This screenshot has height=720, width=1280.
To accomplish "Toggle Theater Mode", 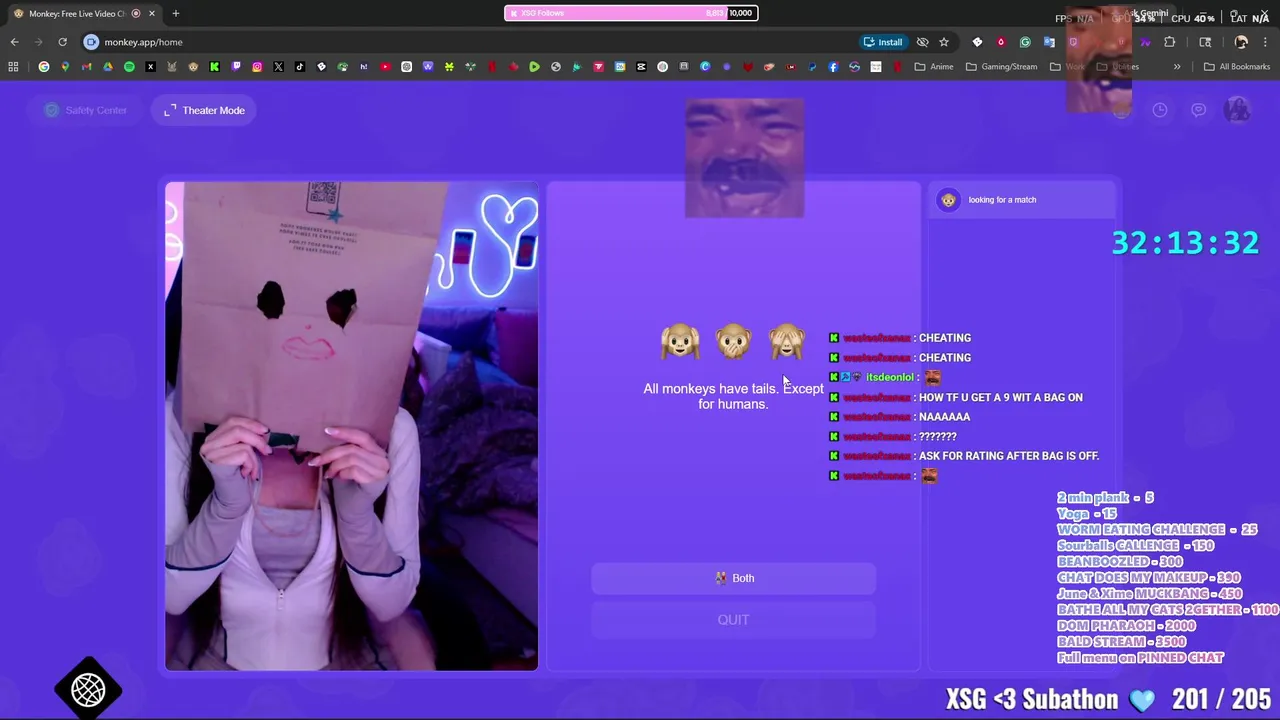I will pyautogui.click(x=204, y=110).
